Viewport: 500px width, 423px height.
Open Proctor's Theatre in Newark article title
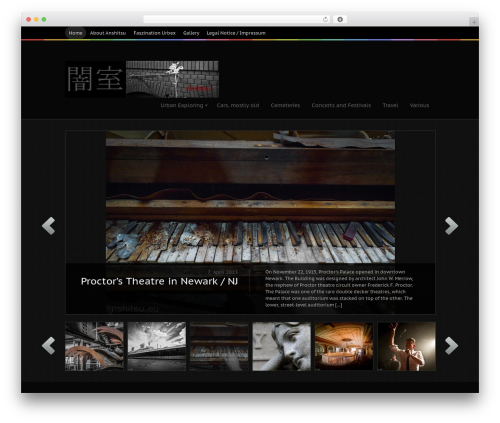(159, 281)
